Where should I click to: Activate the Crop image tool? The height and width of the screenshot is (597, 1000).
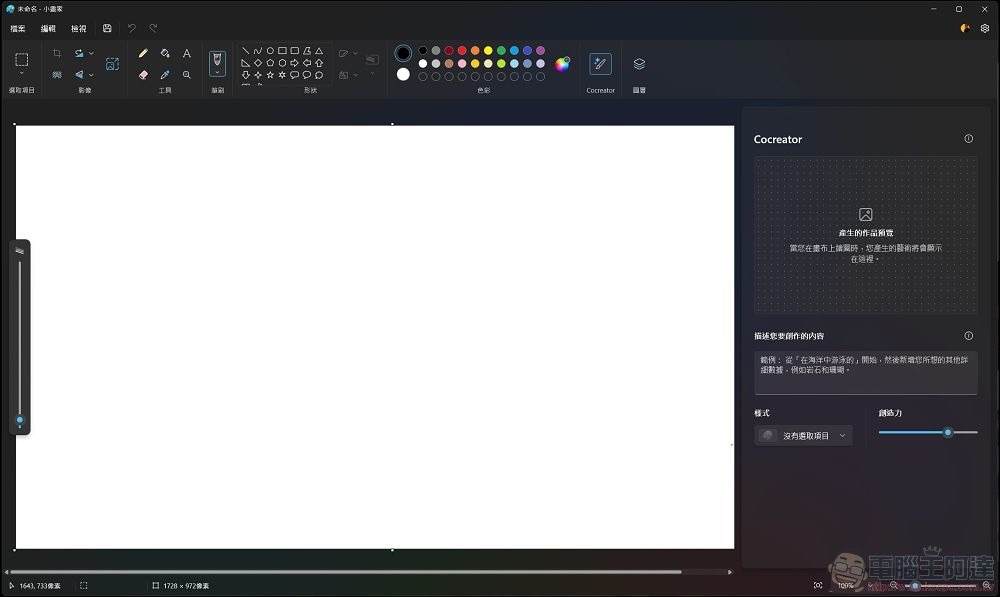coord(57,54)
